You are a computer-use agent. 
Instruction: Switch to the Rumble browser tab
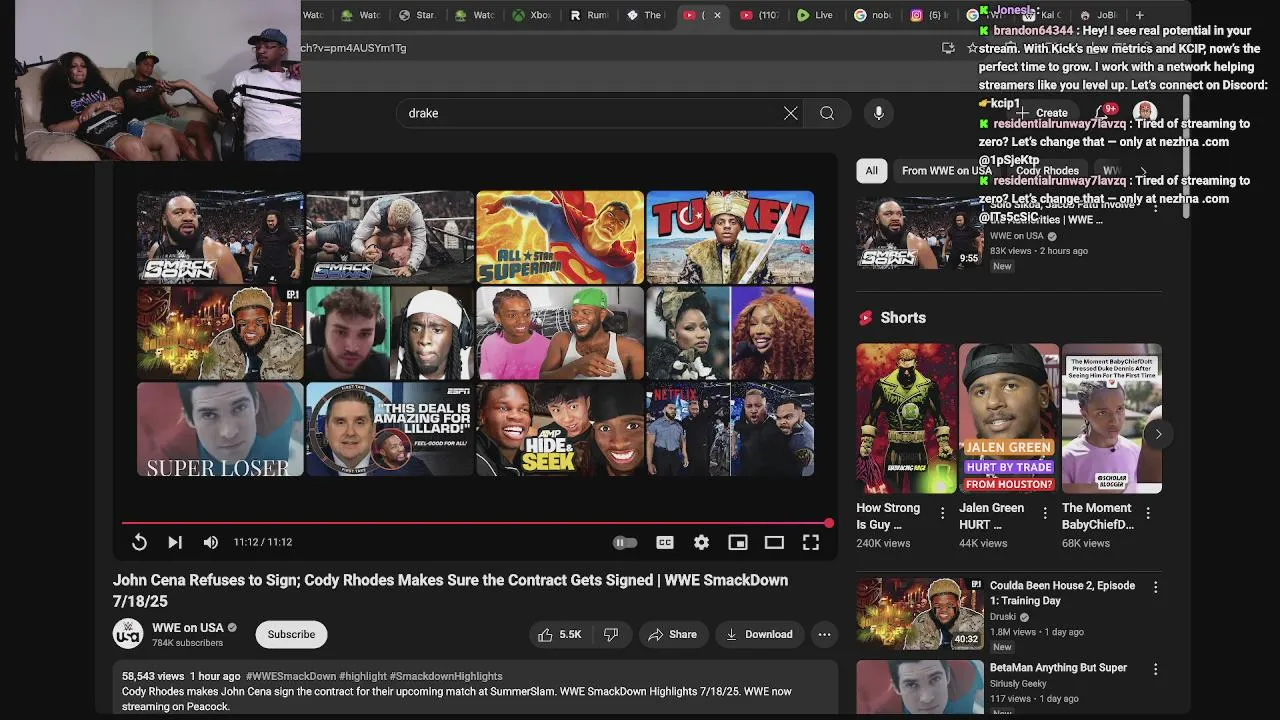click(590, 15)
